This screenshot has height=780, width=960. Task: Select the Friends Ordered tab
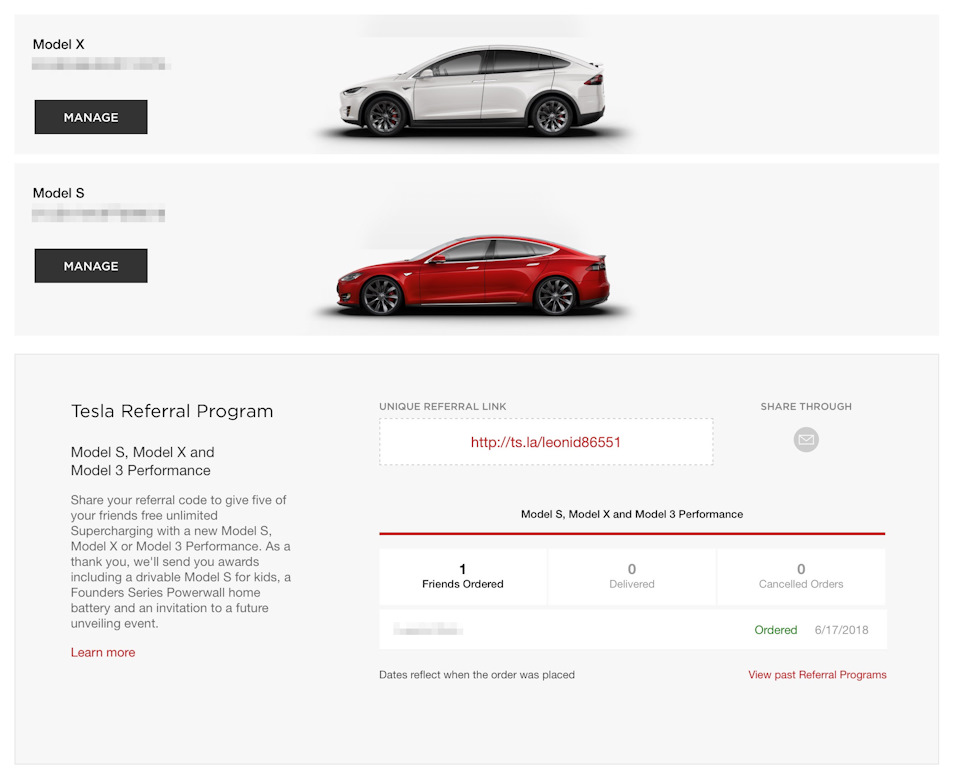pyautogui.click(x=463, y=577)
